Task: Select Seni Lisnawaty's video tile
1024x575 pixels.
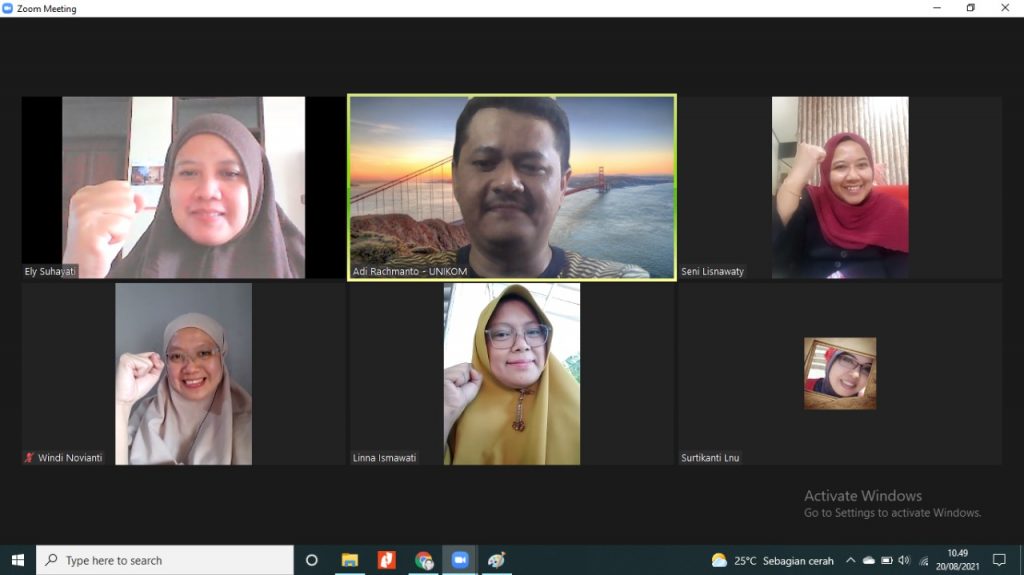Action: coord(840,188)
